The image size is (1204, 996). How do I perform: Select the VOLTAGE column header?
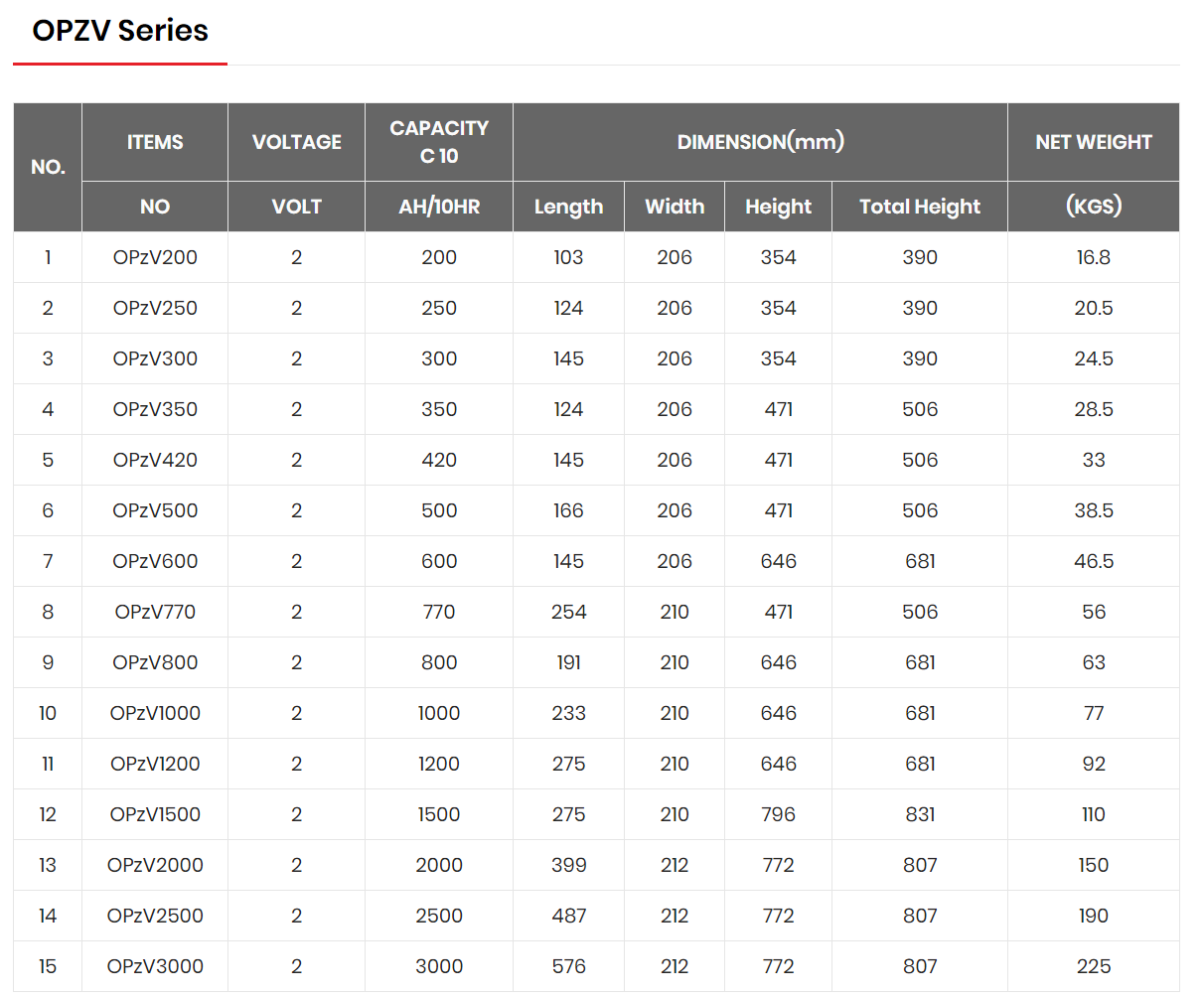(297, 142)
